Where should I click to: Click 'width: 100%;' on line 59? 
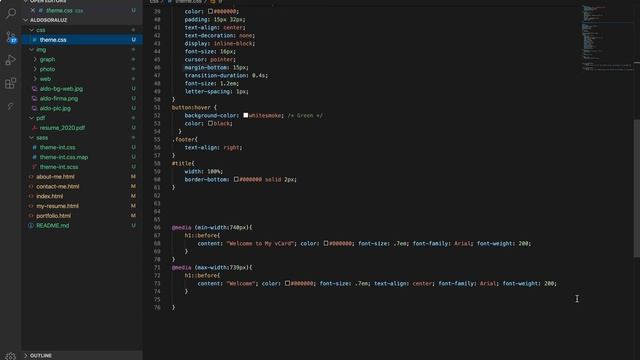(x=203, y=171)
